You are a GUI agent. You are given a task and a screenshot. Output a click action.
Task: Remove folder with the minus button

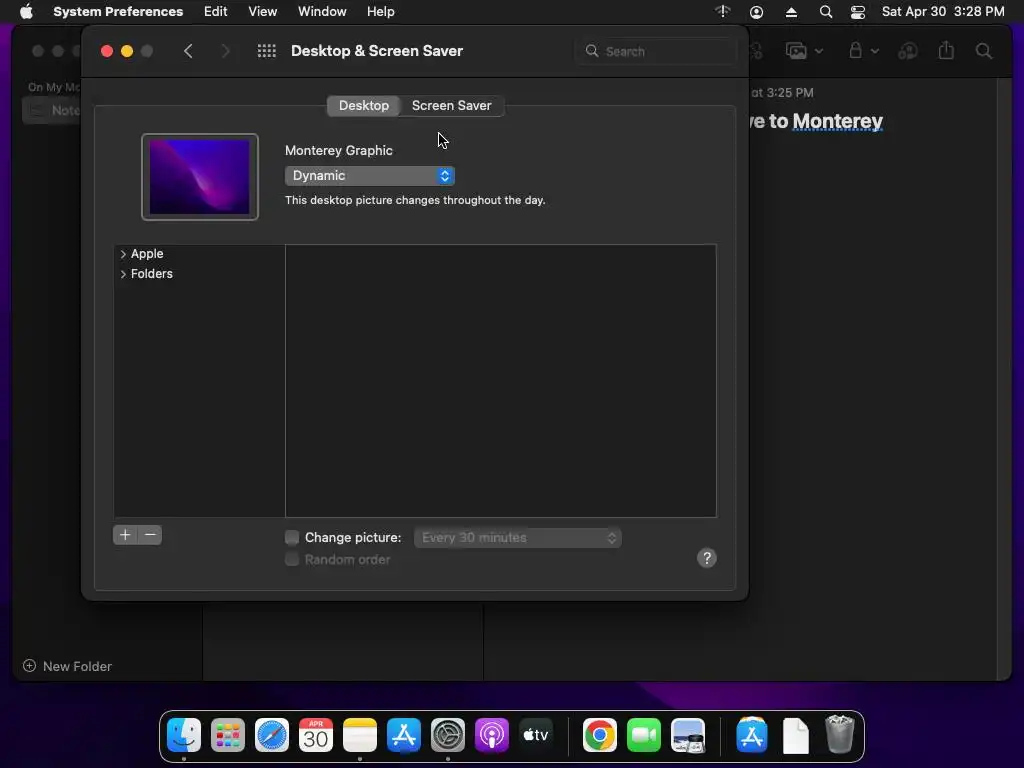pos(150,535)
